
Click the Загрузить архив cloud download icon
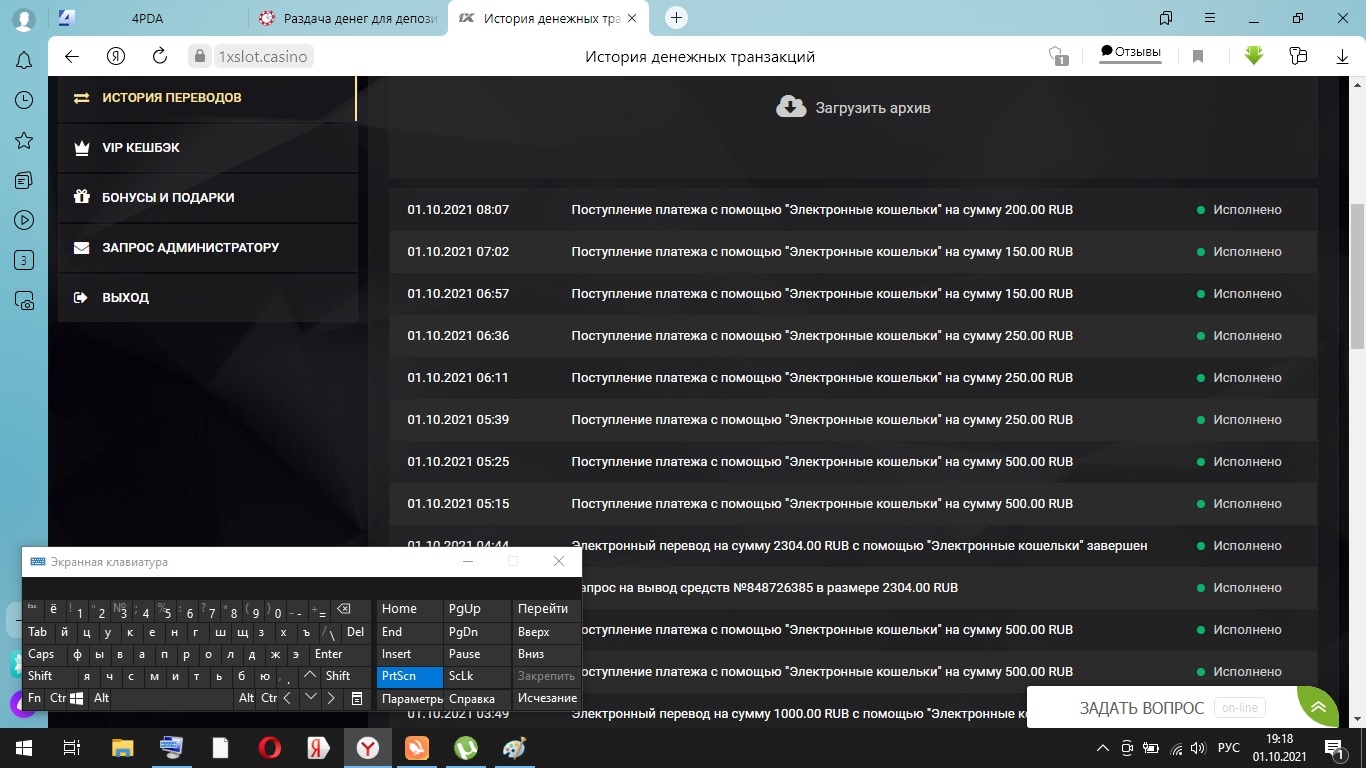point(791,107)
